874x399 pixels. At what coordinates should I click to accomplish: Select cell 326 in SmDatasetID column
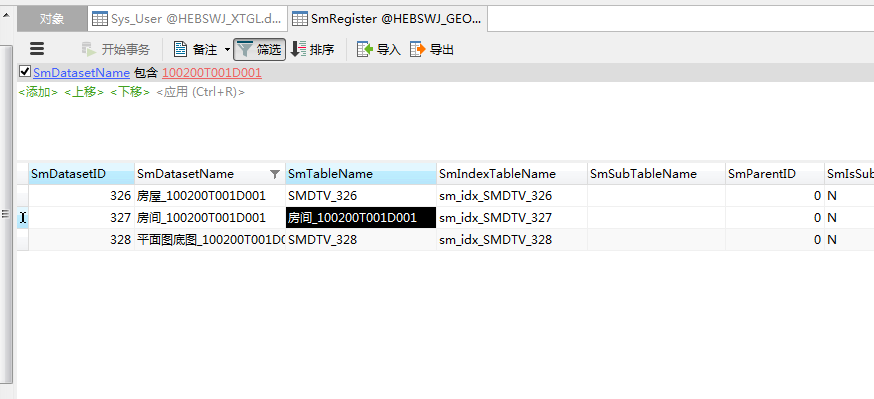coord(81,196)
